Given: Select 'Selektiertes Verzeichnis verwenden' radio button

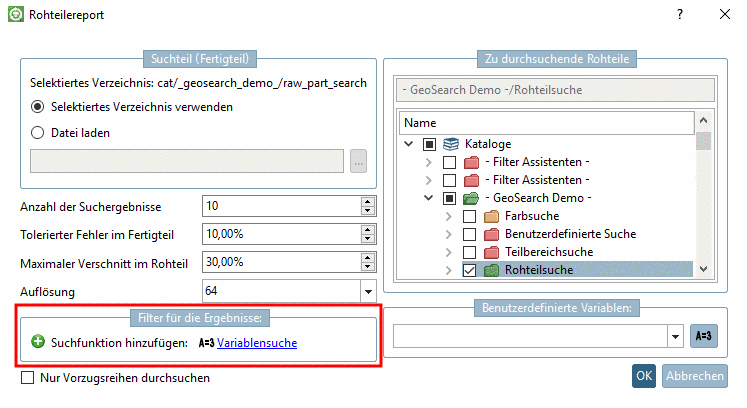Looking at the screenshot, I should point(38,107).
